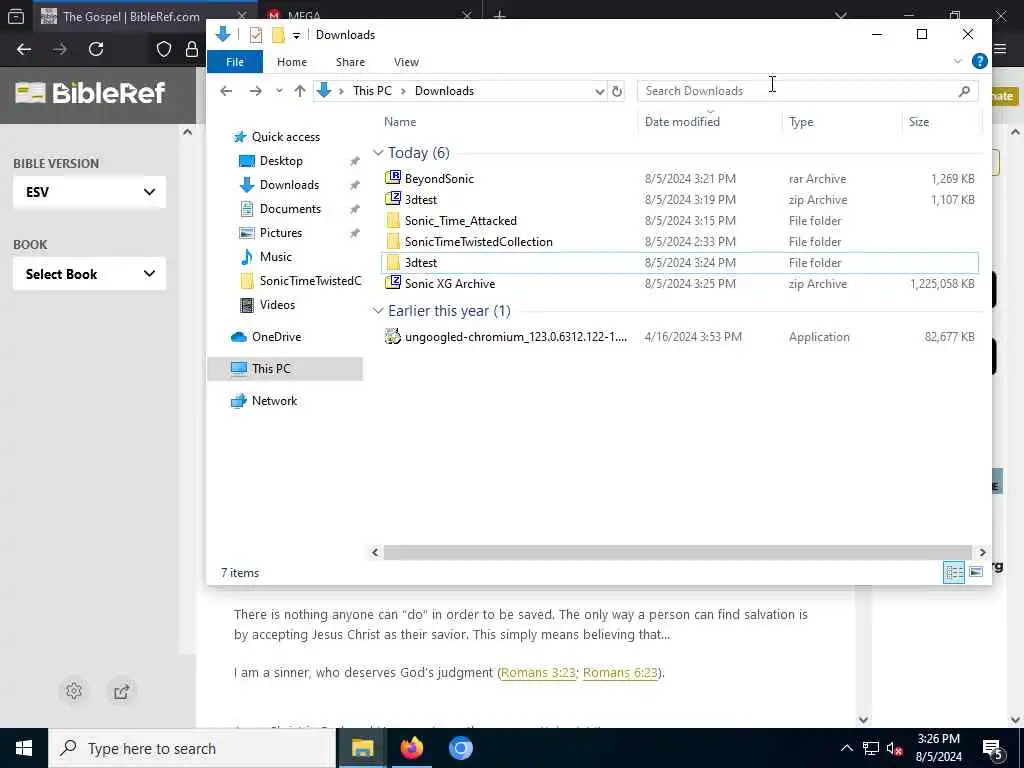
Task: Select Pictures in navigation pane
Action: coord(281,233)
